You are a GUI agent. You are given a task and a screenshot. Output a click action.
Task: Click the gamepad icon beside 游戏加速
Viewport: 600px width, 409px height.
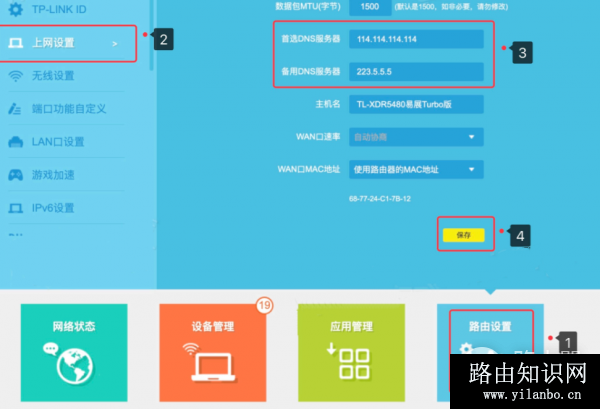click(16, 175)
